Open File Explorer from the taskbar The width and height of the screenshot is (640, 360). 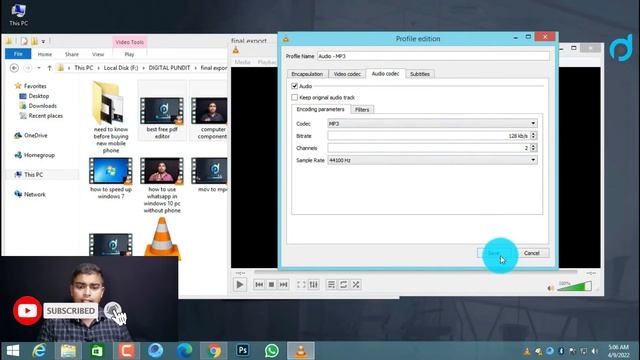[x=68, y=351]
